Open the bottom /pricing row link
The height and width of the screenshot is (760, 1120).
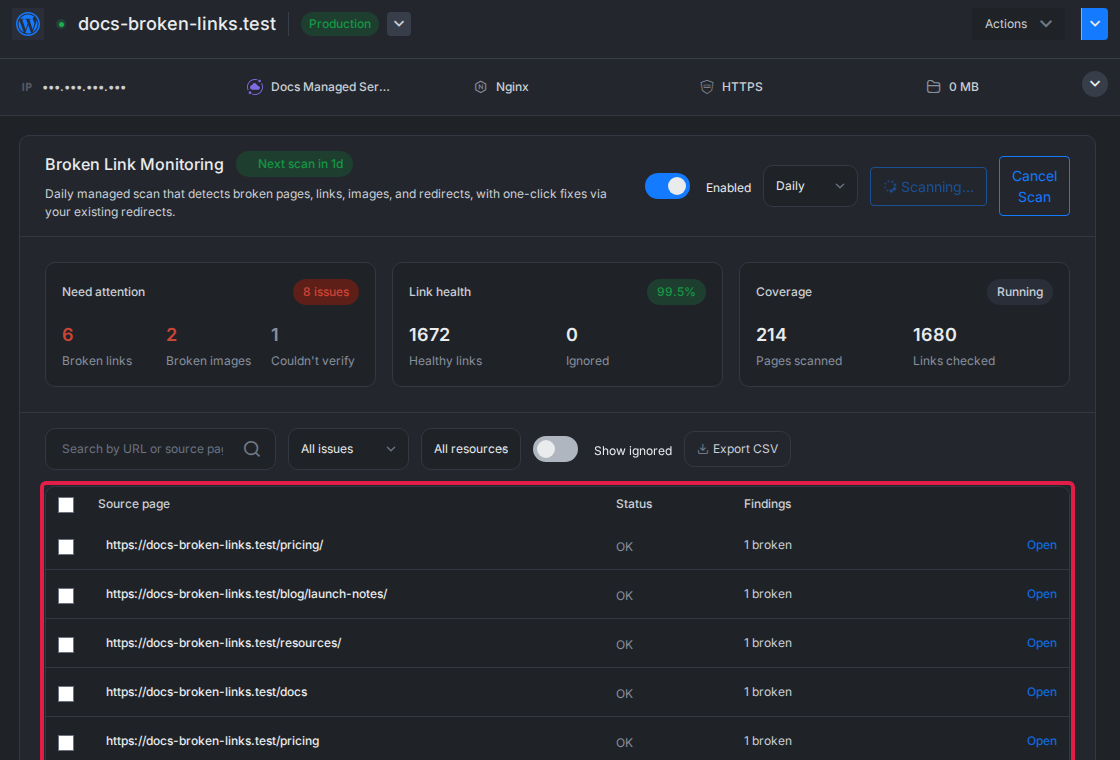(1041, 741)
